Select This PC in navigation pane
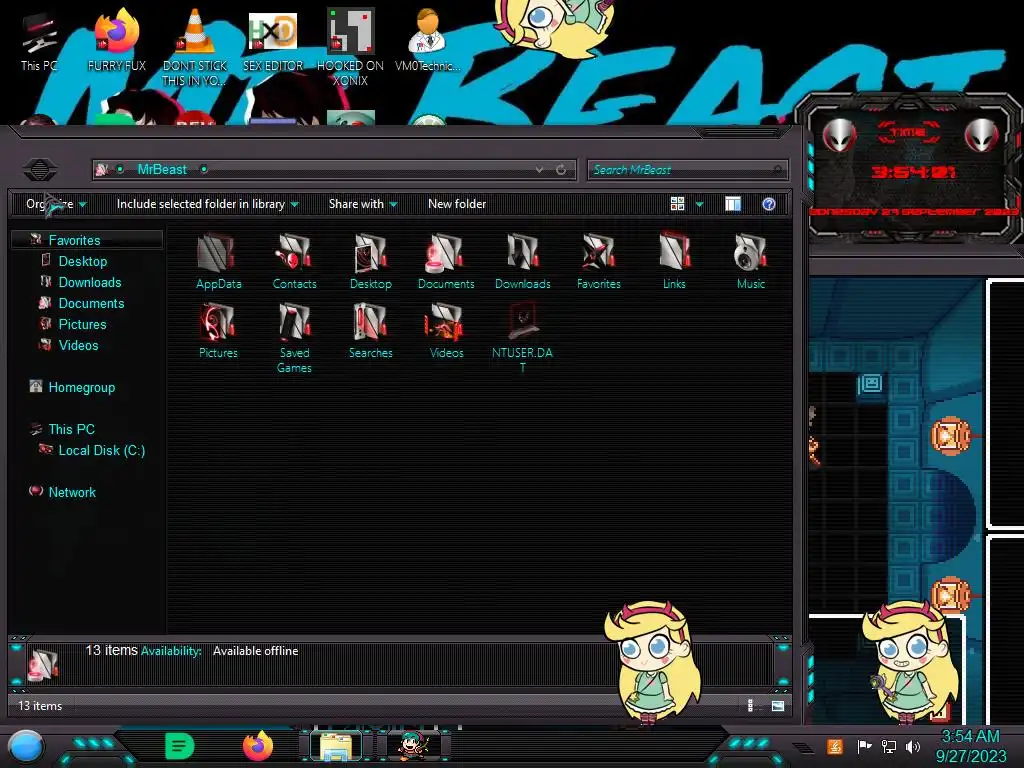 click(71, 429)
